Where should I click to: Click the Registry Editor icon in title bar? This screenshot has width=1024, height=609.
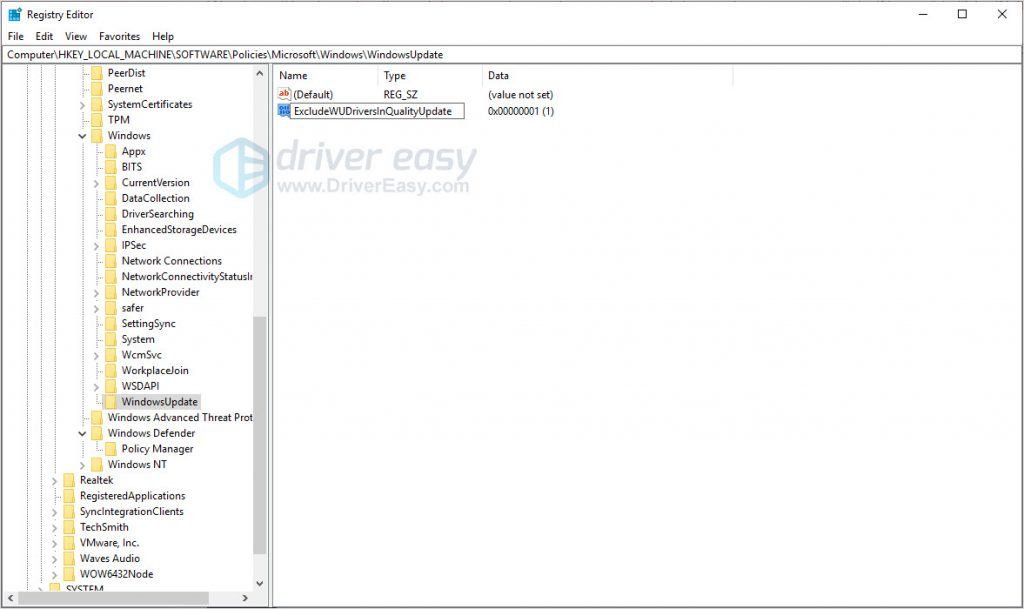(13, 13)
